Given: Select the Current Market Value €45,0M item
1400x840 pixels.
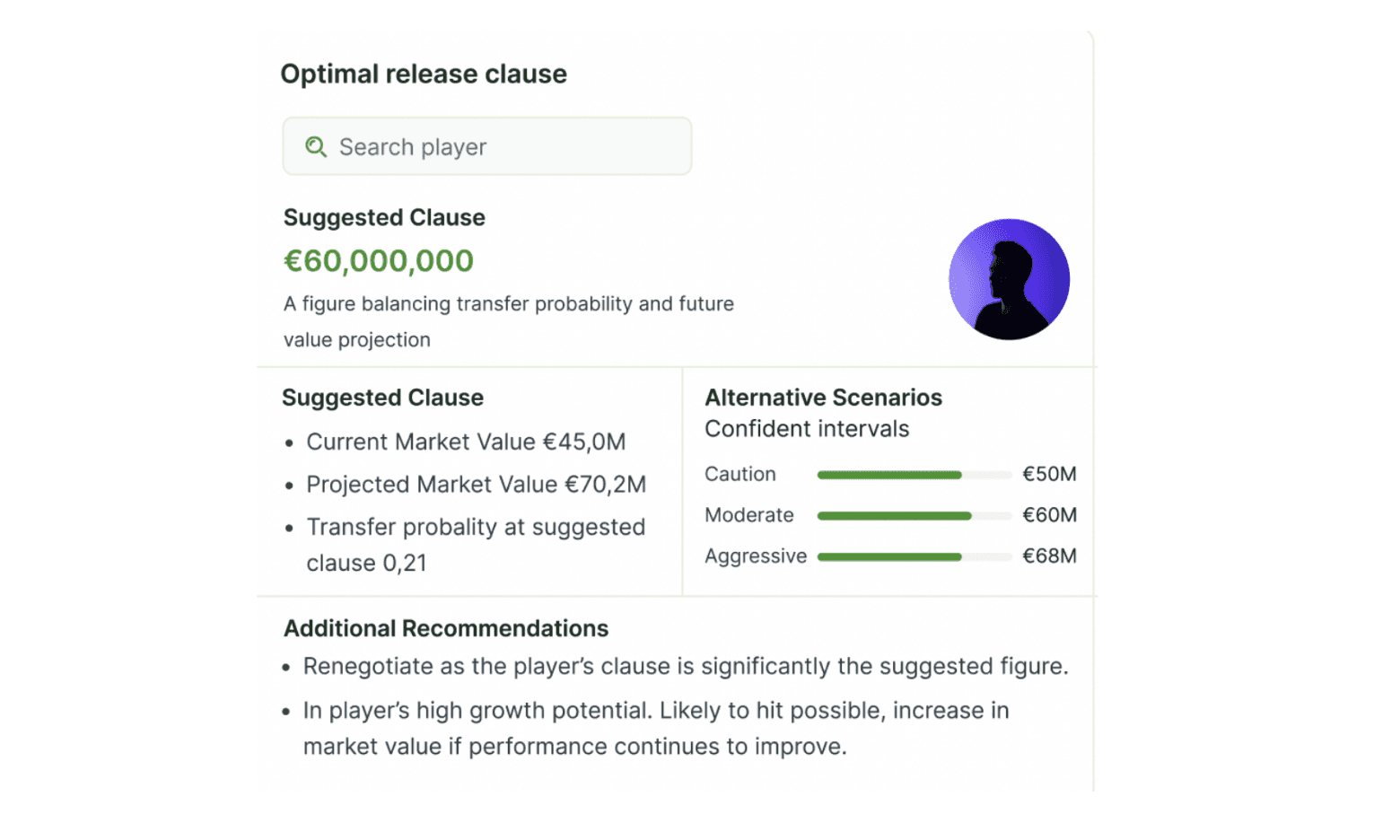Looking at the screenshot, I should coord(466,442).
